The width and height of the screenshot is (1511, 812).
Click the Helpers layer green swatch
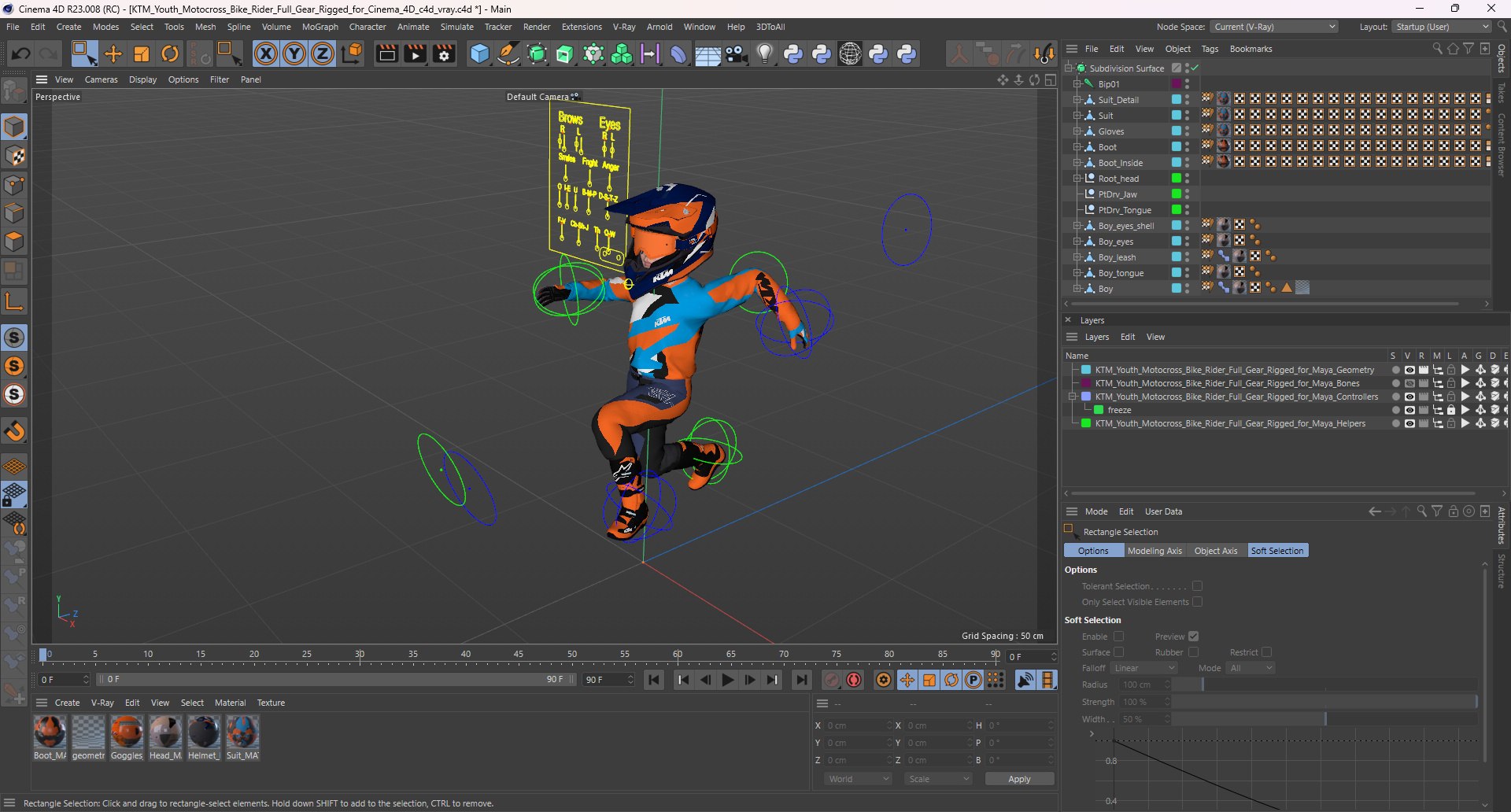[x=1086, y=423]
